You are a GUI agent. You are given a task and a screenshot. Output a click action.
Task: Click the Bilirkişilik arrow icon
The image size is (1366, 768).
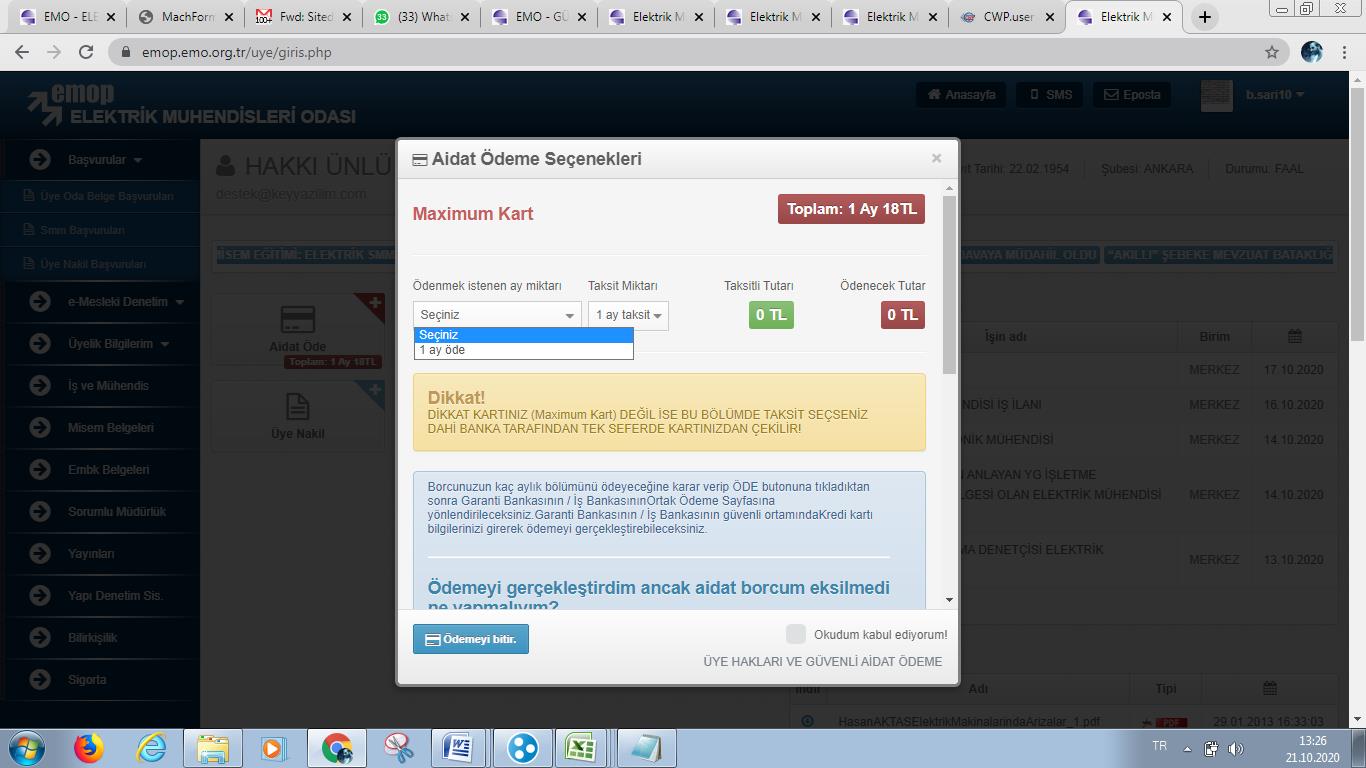(x=40, y=637)
